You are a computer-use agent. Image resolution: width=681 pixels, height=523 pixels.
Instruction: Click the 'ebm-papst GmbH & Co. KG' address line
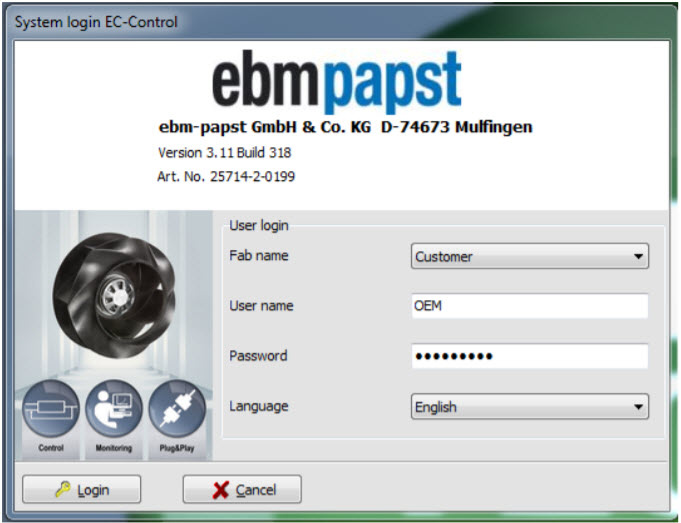(345, 127)
